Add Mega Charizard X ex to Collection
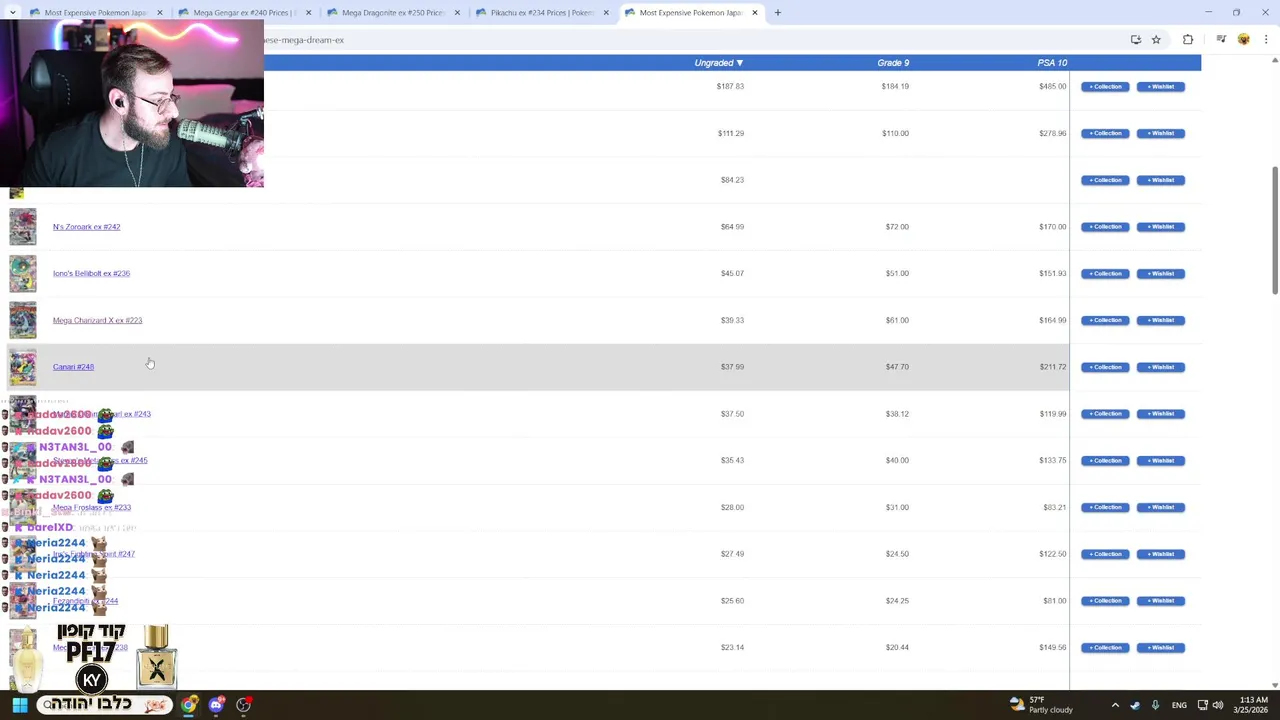The image size is (1280, 720). tap(1105, 320)
